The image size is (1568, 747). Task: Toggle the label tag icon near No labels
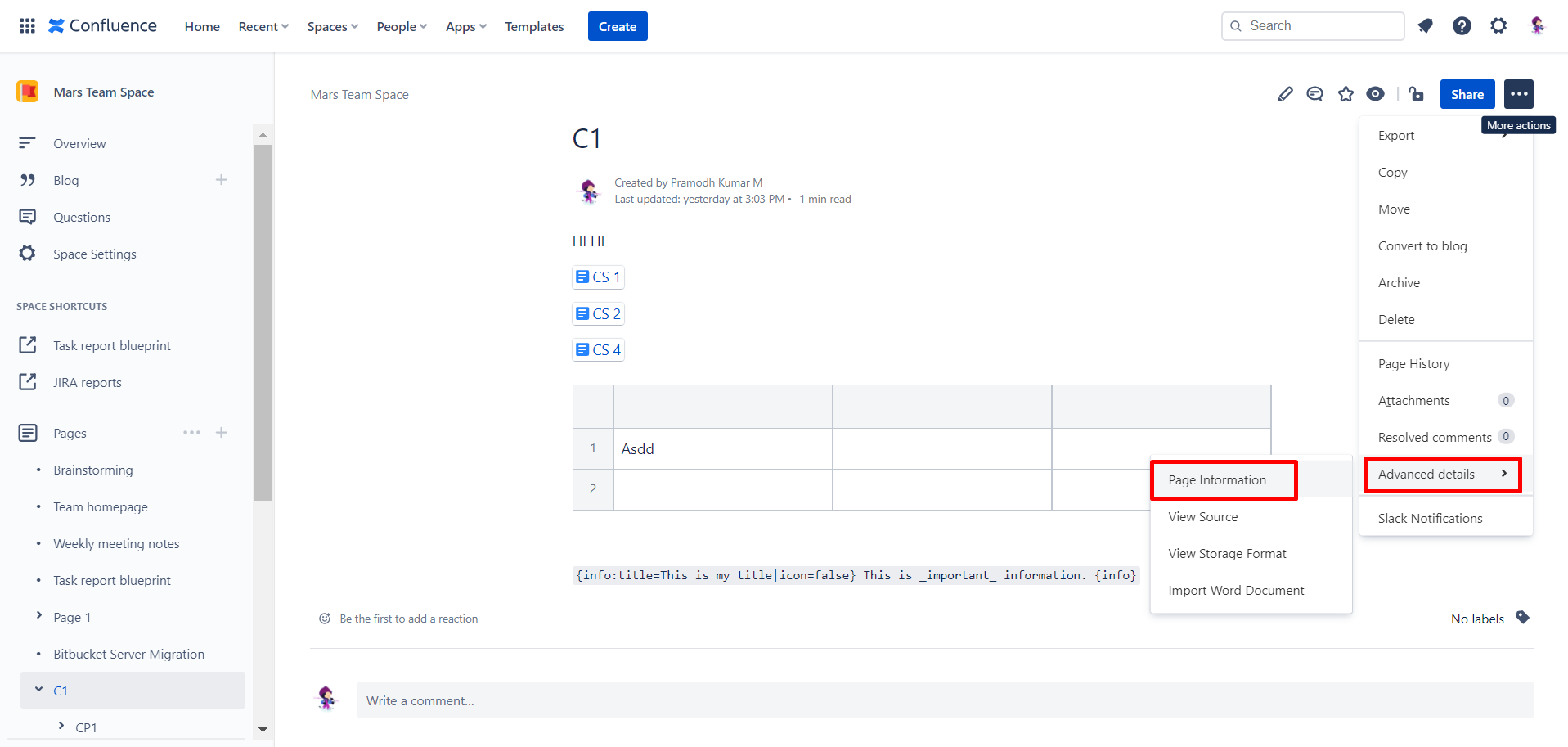click(x=1523, y=619)
